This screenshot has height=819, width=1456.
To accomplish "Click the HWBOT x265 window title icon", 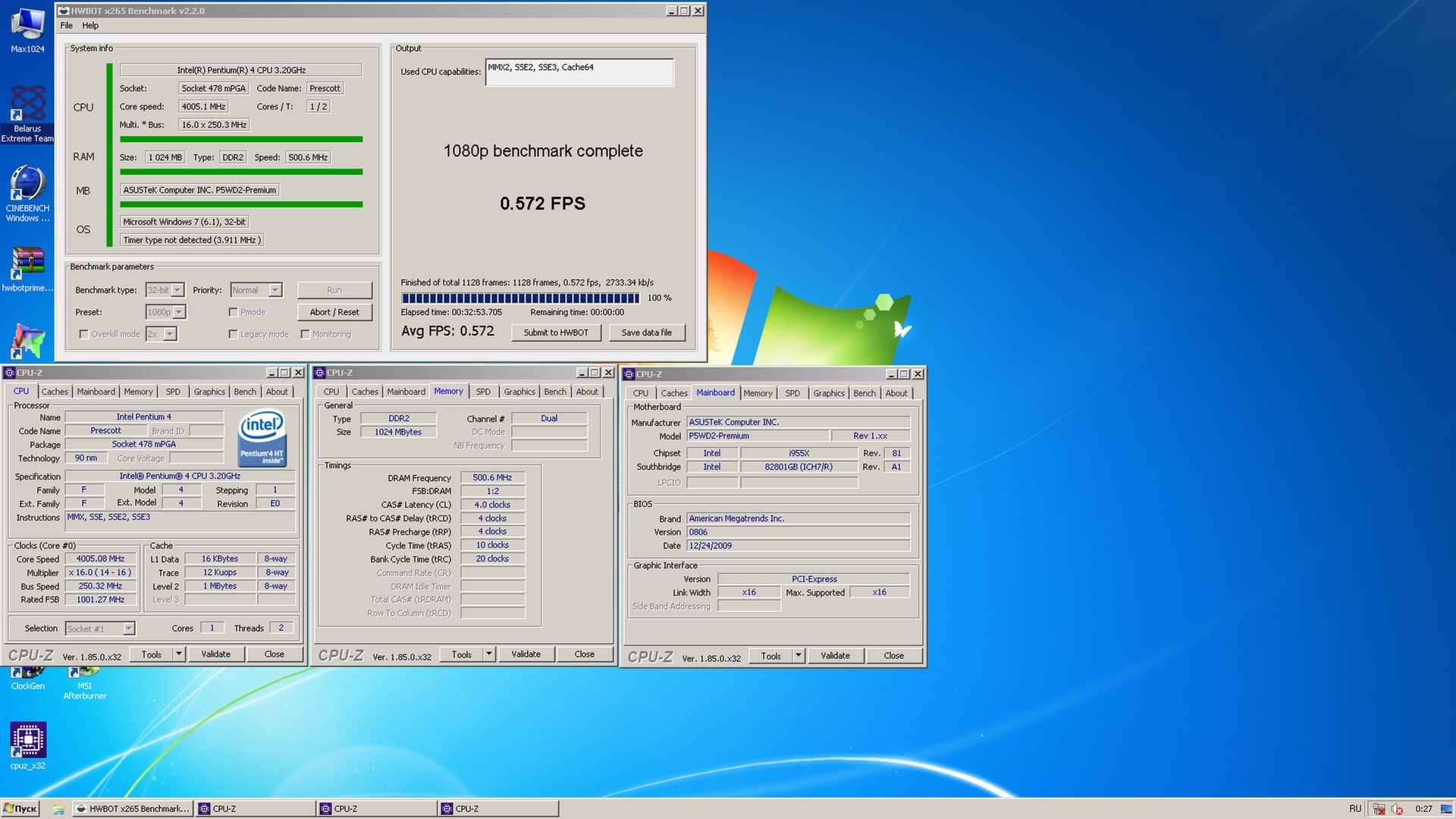I will coord(64,11).
